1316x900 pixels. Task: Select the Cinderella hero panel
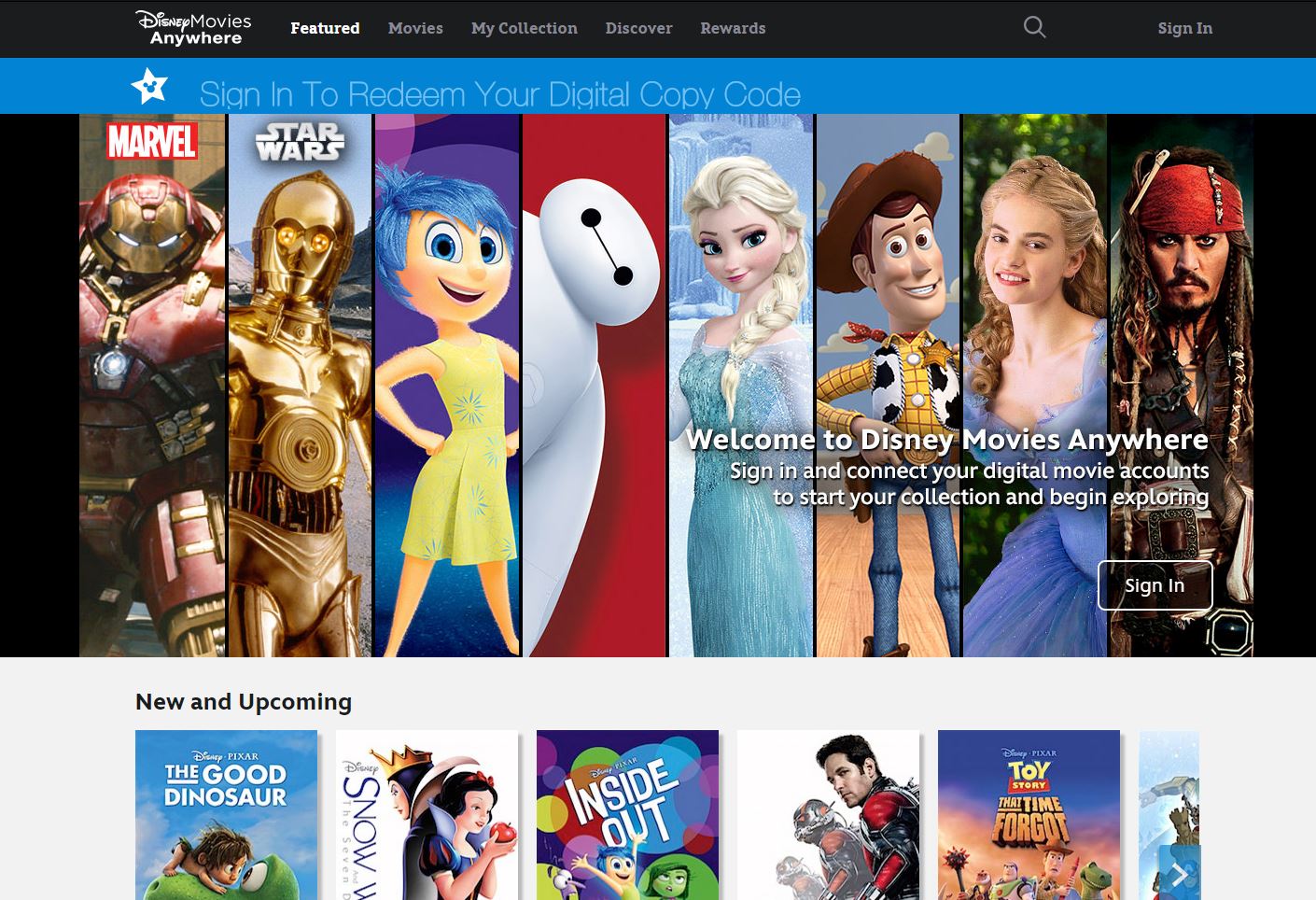[1034, 386]
